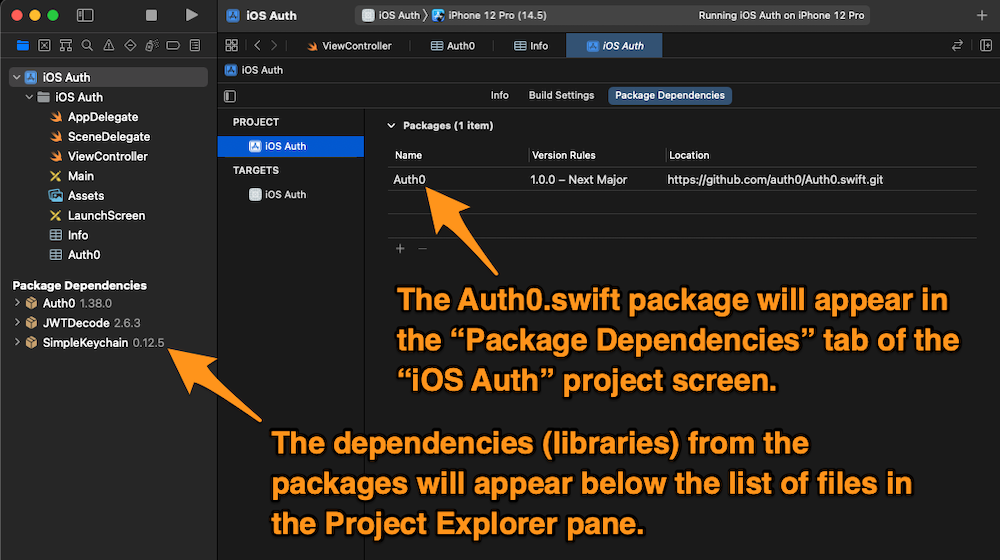Remove package with minus button
Image resolution: width=1000 pixels, height=560 pixels.
click(422, 249)
